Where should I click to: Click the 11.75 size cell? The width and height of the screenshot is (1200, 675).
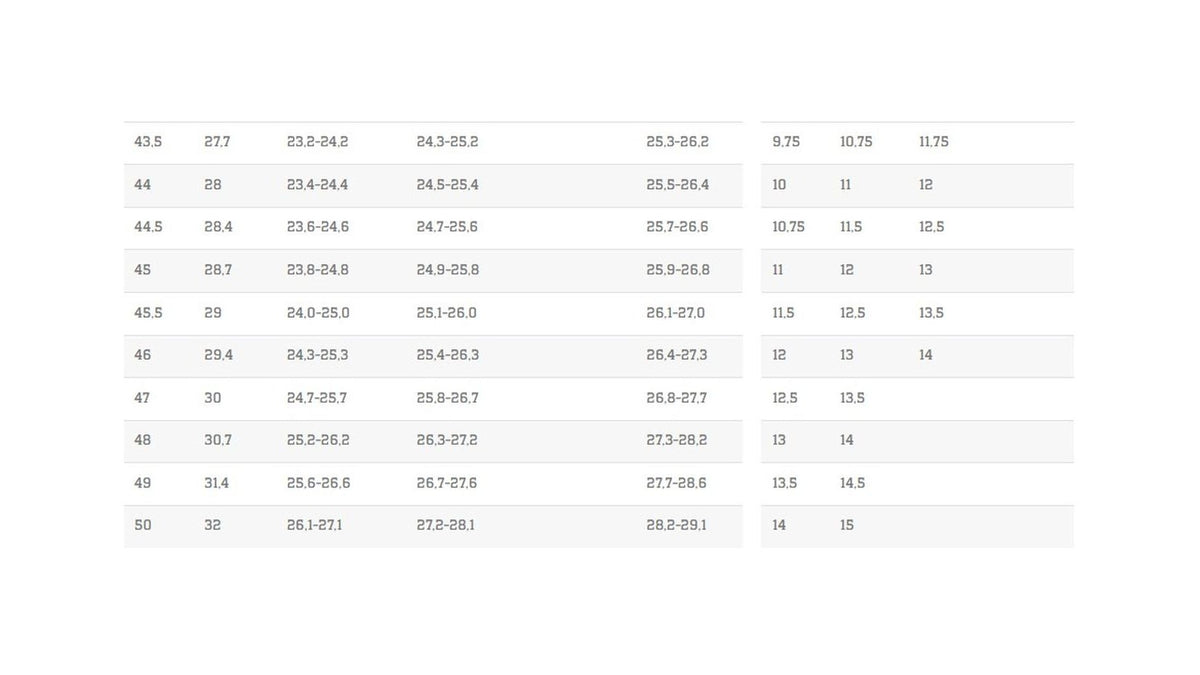coord(934,142)
